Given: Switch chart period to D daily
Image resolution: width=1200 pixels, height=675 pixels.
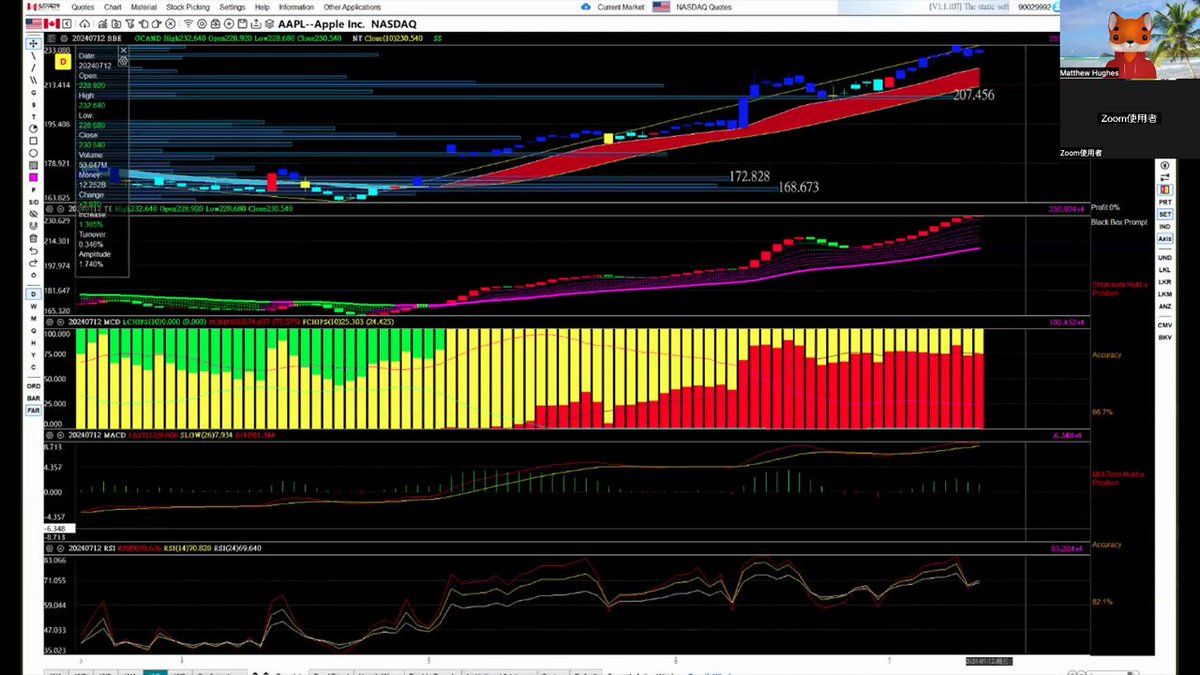Looking at the screenshot, I should tap(33, 293).
